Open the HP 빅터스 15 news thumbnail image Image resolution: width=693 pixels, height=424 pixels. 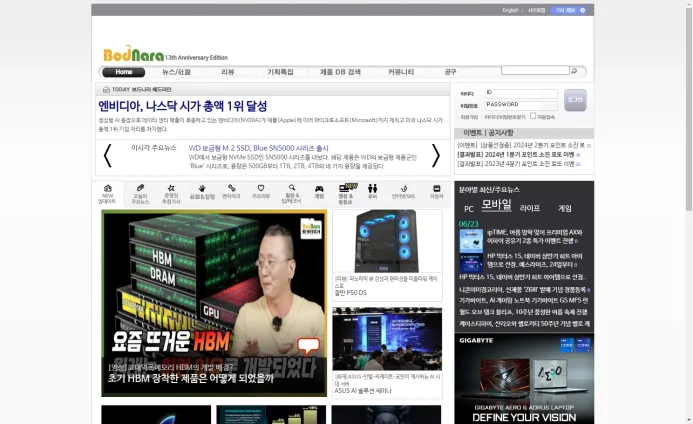click(x=471, y=263)
